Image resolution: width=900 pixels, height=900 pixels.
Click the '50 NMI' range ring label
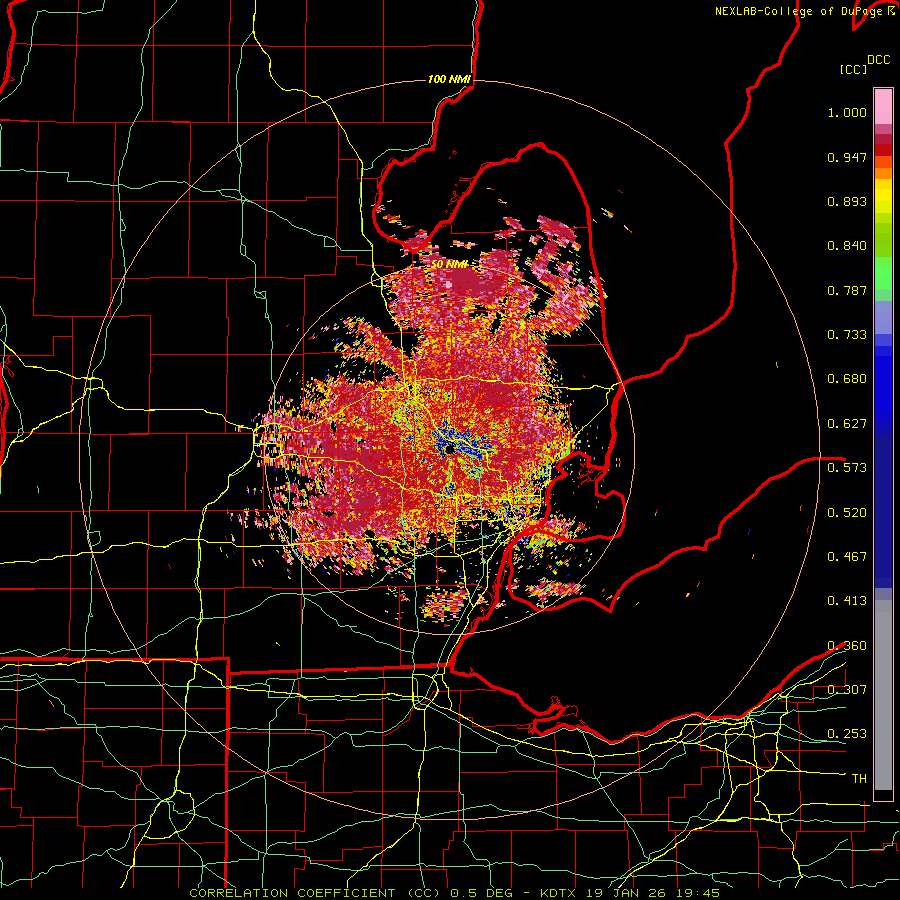[x=449, y=265]
